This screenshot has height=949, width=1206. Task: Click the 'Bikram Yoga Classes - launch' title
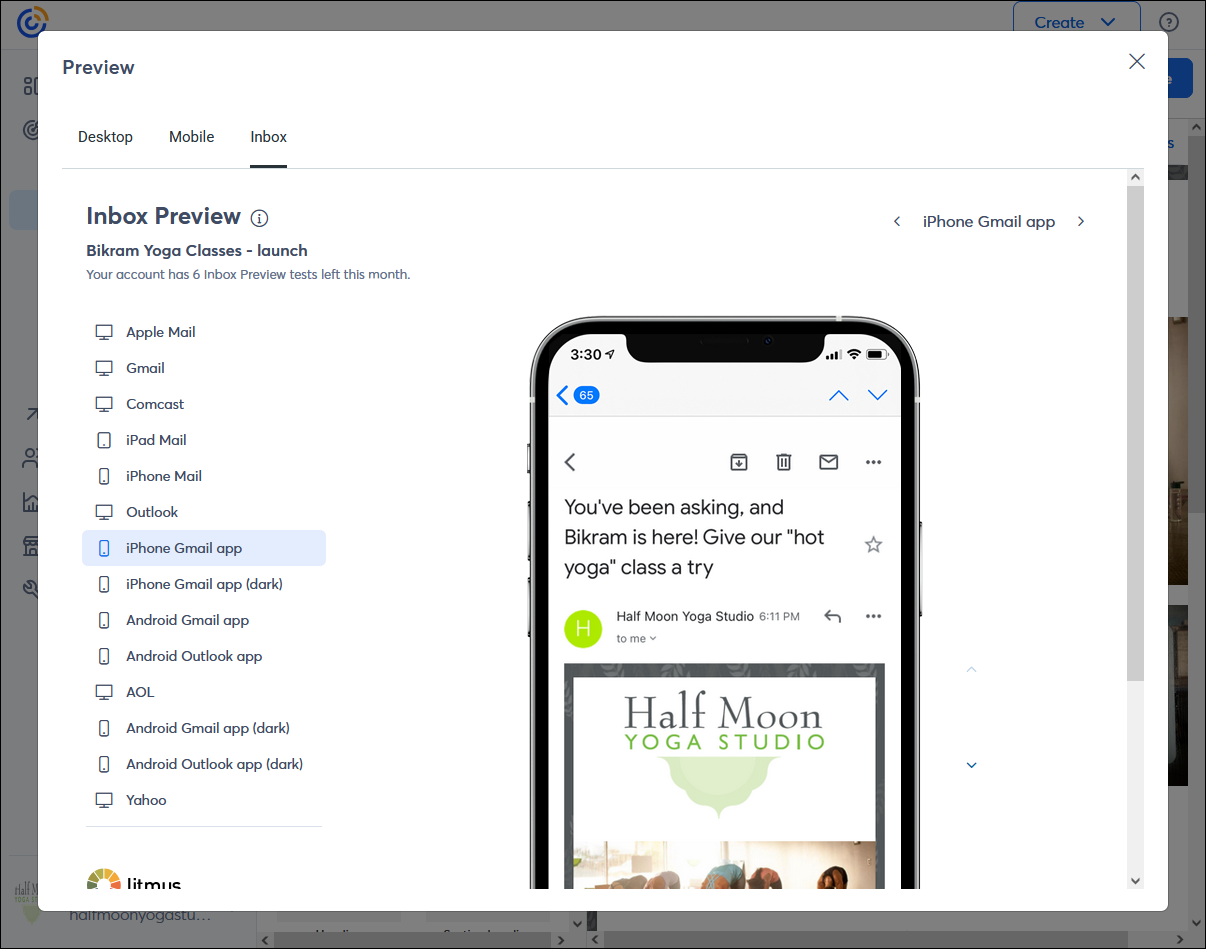coord(197,251)
